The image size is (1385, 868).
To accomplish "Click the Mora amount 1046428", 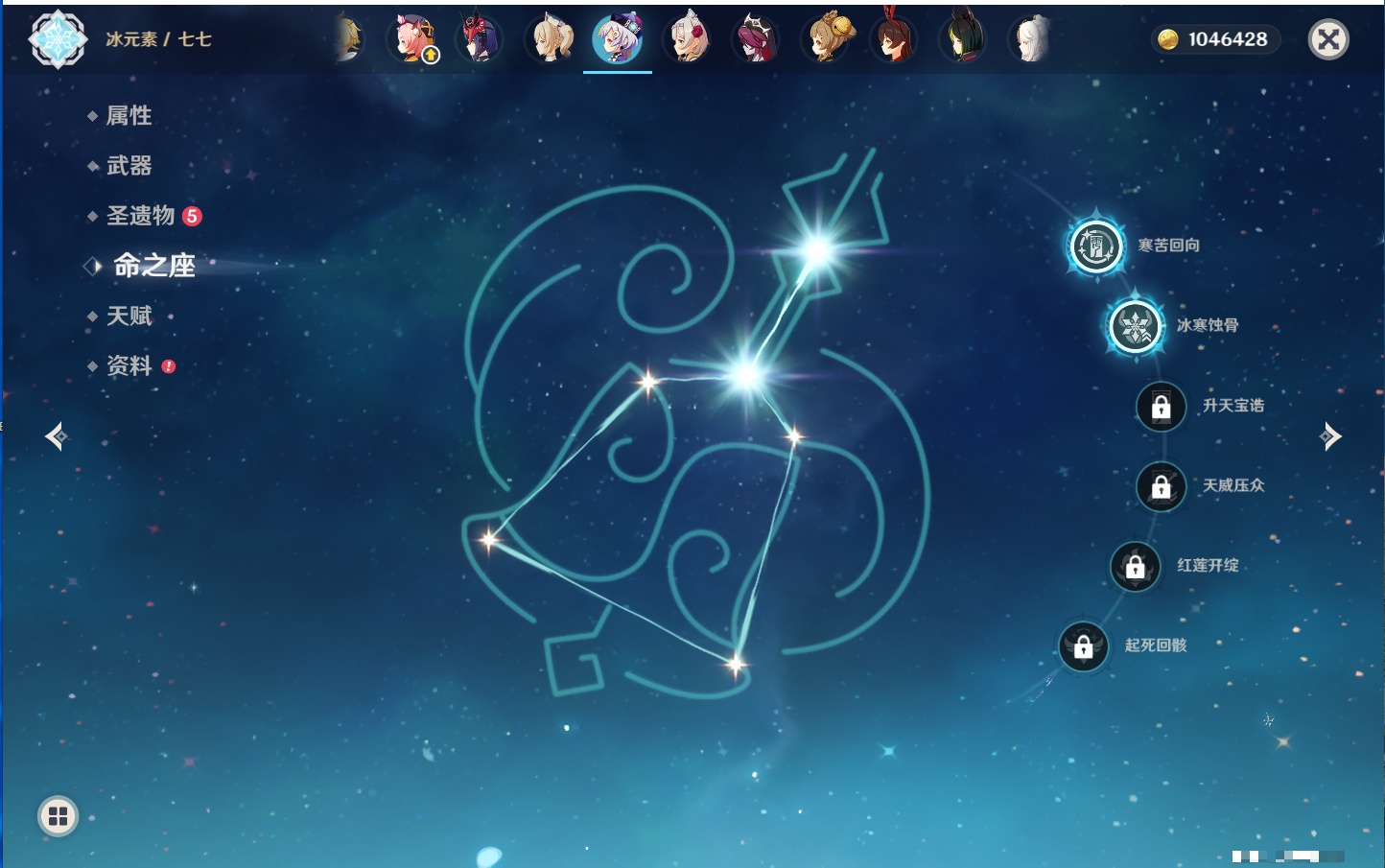I will pos(1228,39).
